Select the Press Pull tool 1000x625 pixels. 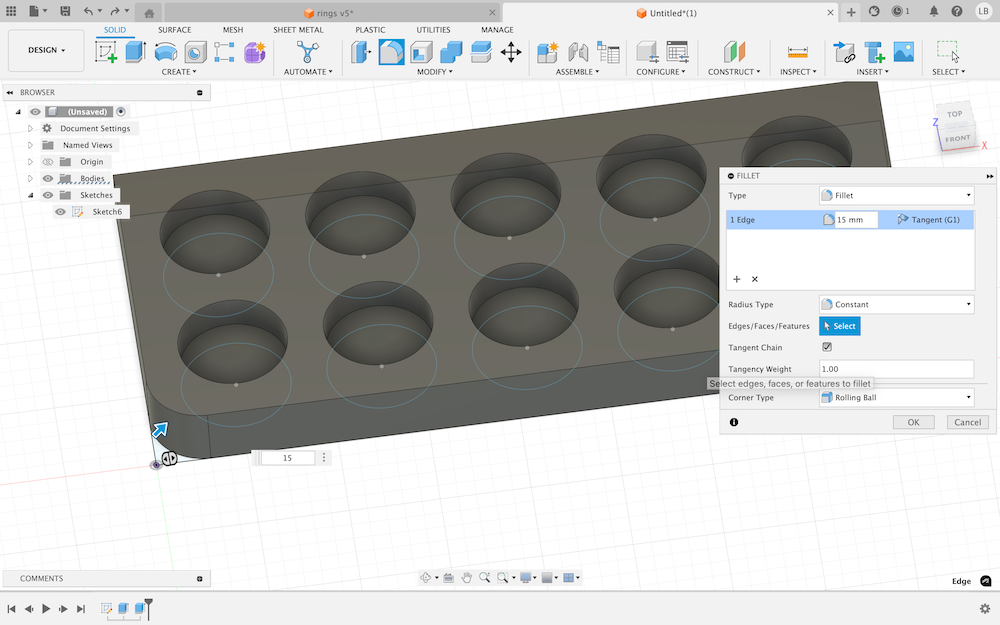tap(361, 52)
